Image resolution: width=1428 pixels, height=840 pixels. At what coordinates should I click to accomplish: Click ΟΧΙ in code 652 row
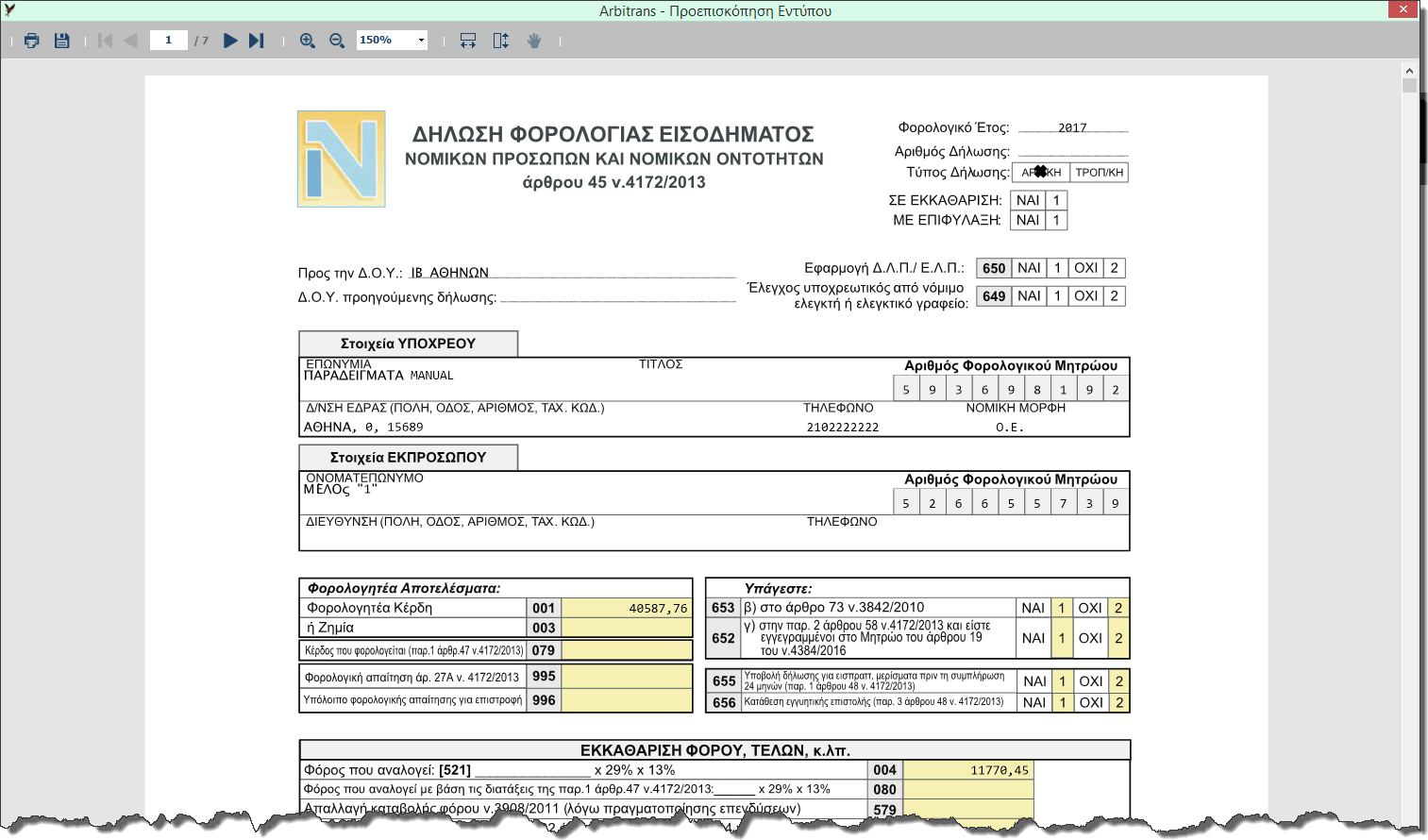(x=1090, y=638)
